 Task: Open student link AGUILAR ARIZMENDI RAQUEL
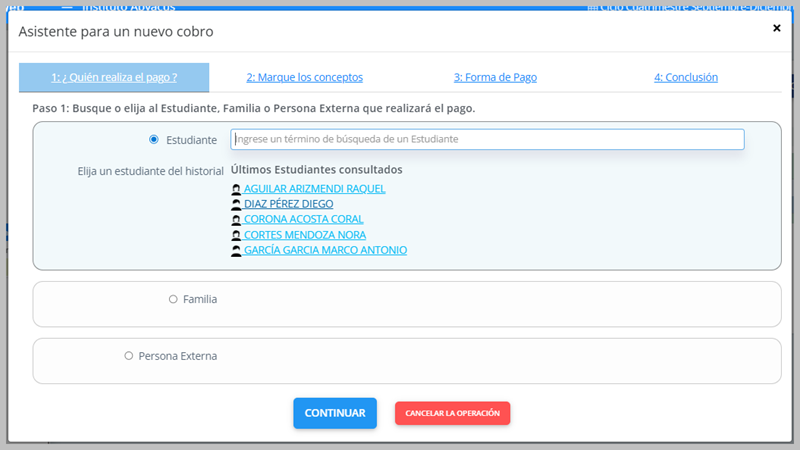[x=314, y=188]
